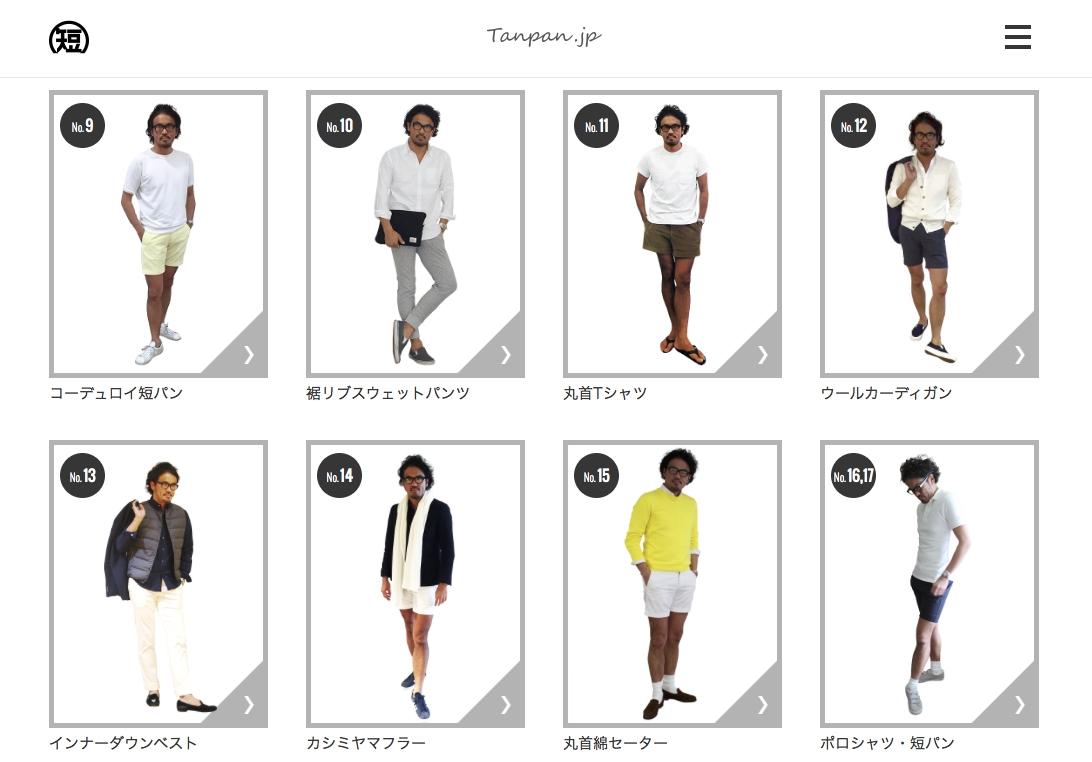The height and width of the screenshot is (762, 1092).
Task: Select the 丸首Tシャツ outfit photo
Action: 672,234
